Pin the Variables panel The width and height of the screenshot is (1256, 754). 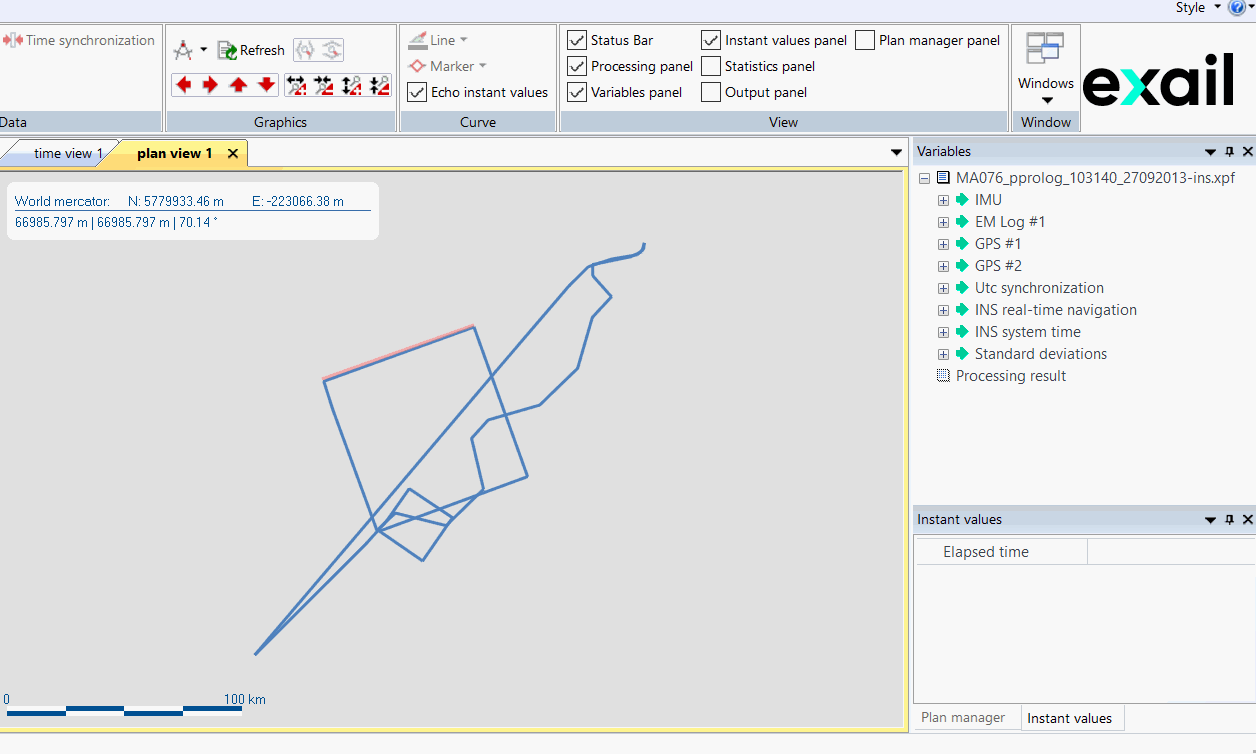point(1229,152)
